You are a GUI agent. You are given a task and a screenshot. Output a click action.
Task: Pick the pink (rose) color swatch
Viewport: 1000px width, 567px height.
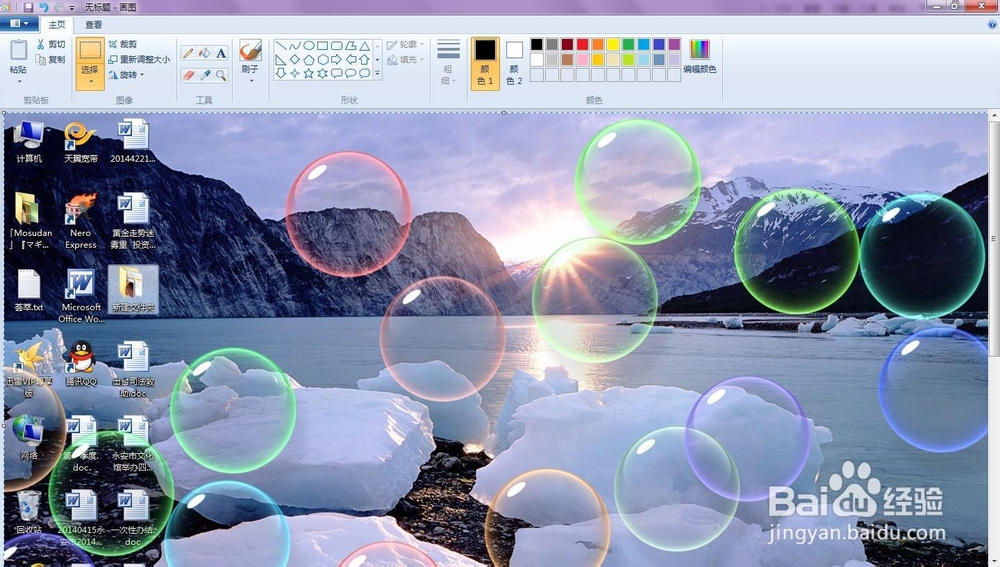(x=582, y=59)
